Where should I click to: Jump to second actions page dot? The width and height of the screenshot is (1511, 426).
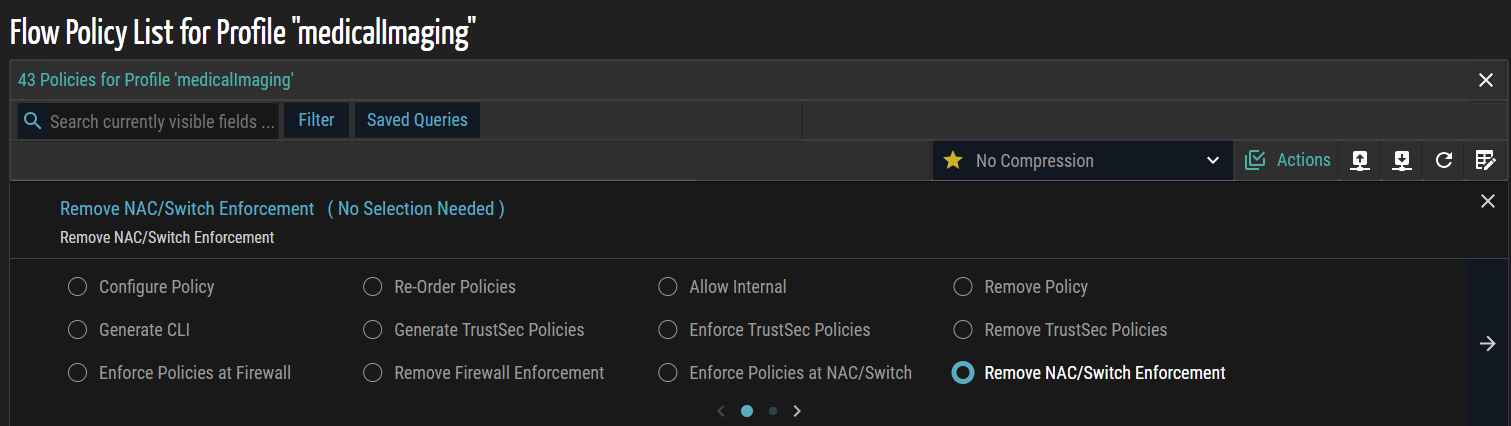coord(773,411)
